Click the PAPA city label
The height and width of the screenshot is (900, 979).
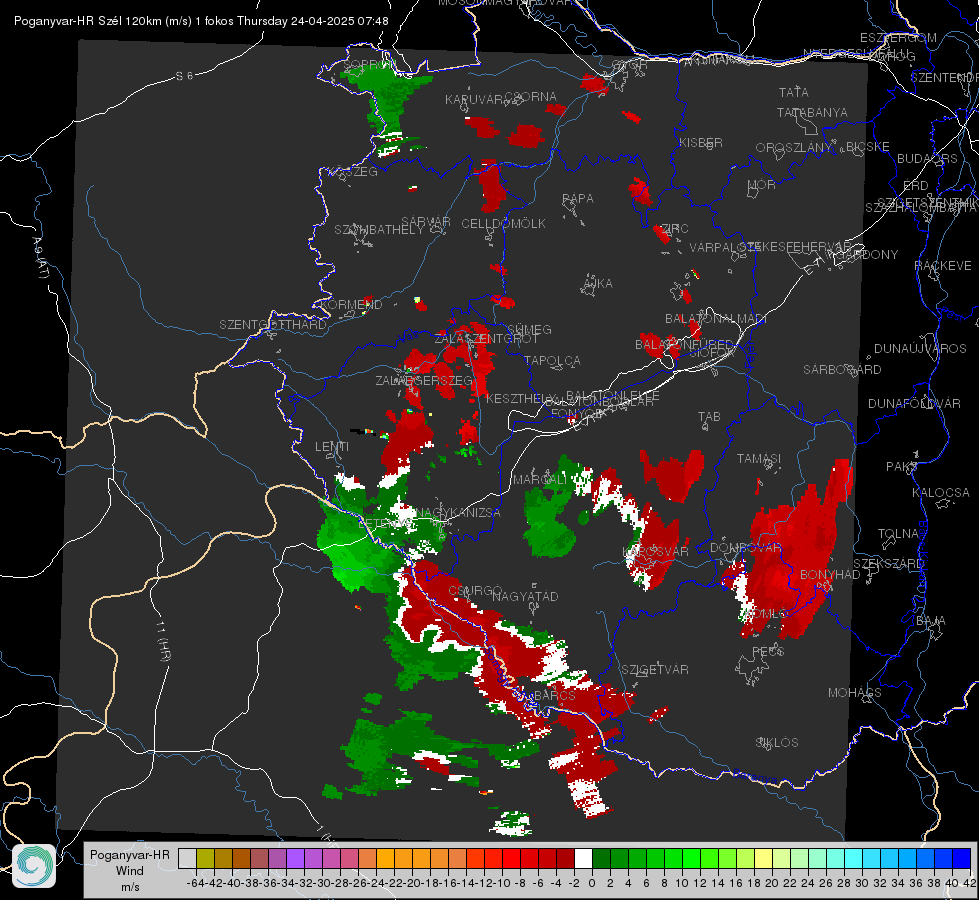click(x=578, y=198)
